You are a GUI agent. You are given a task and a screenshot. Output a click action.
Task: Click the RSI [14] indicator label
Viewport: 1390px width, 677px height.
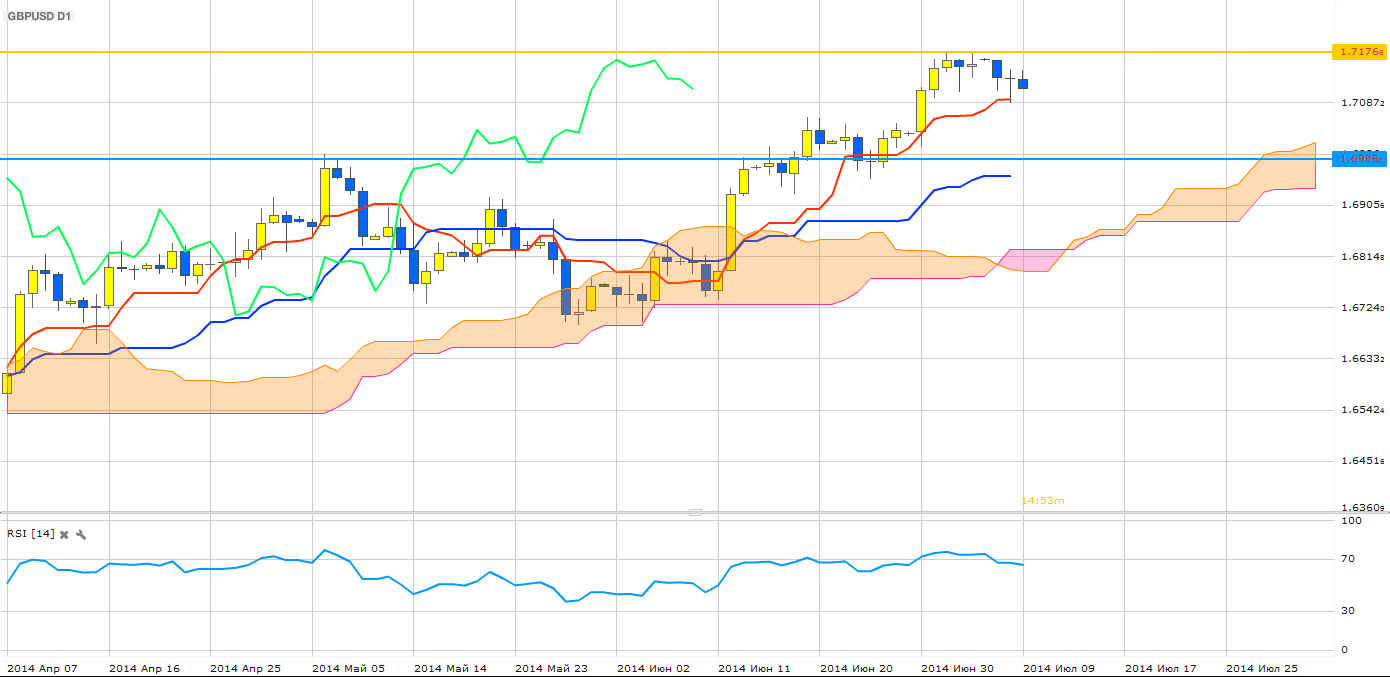click(x=30, y=534)
